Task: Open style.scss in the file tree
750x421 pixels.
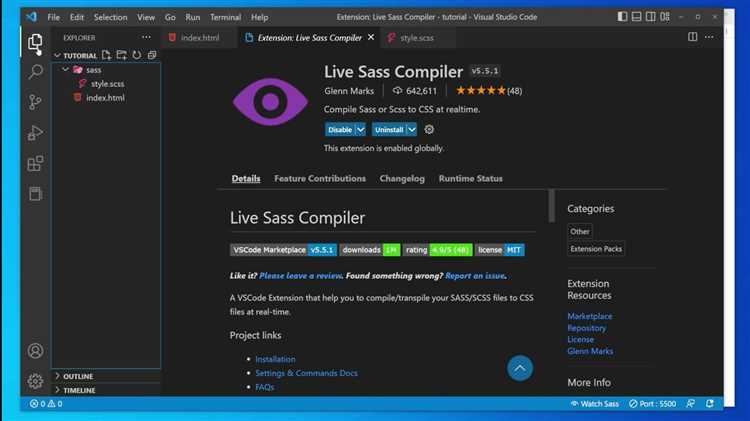Action: pyautogui.click(x=106, y=84)
